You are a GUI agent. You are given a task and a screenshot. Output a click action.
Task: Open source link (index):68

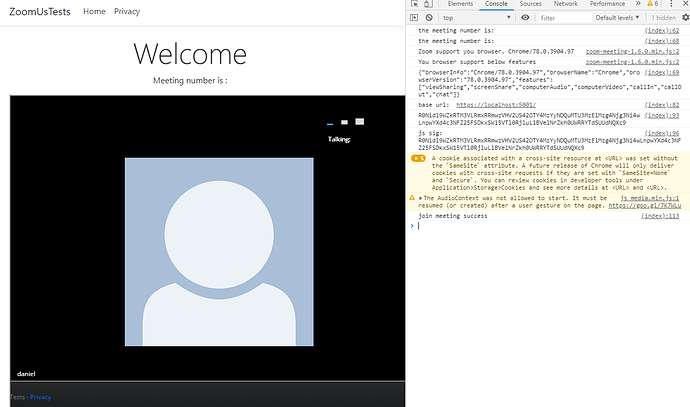[662, 41]
